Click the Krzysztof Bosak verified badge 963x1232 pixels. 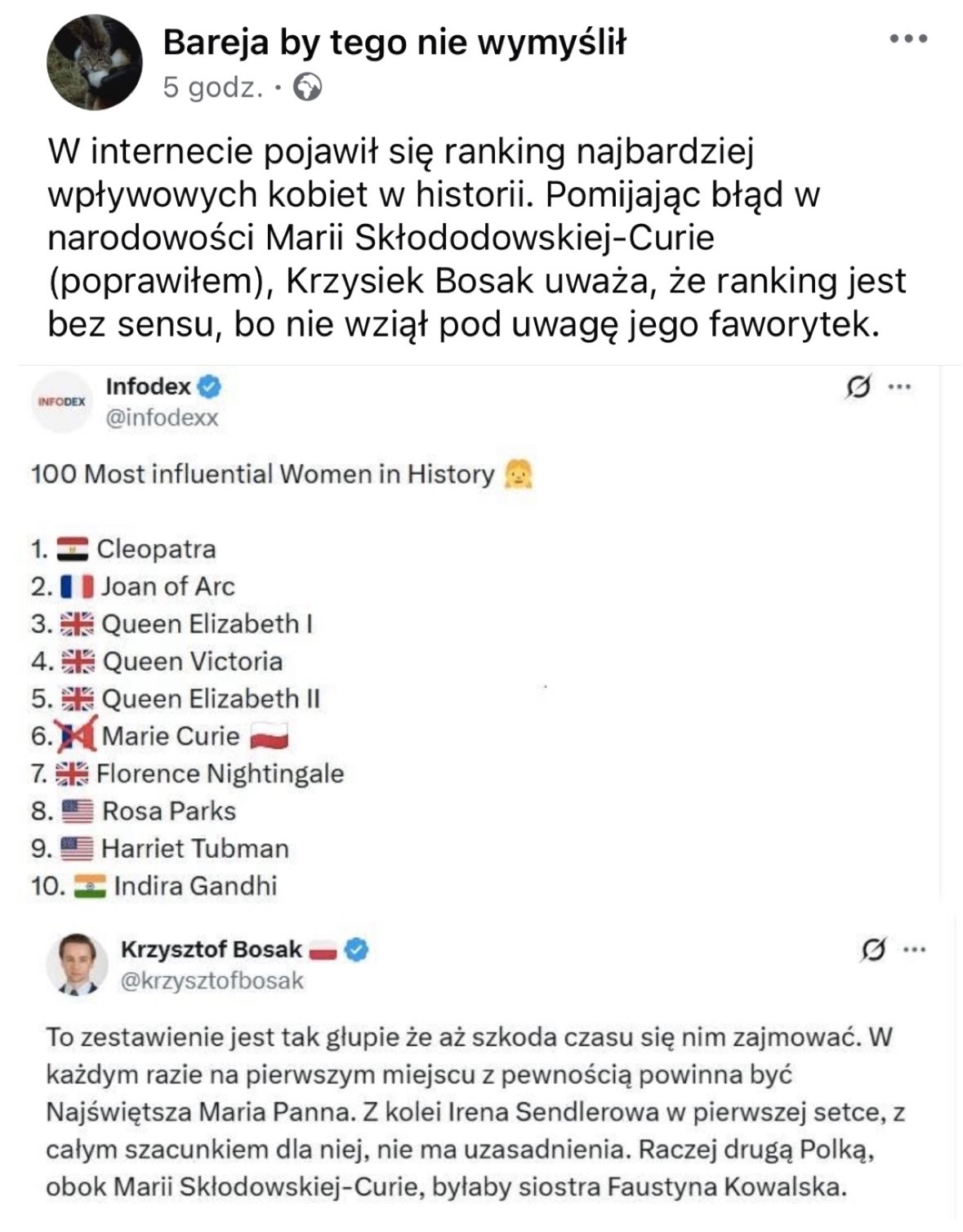tap(357, 949)
